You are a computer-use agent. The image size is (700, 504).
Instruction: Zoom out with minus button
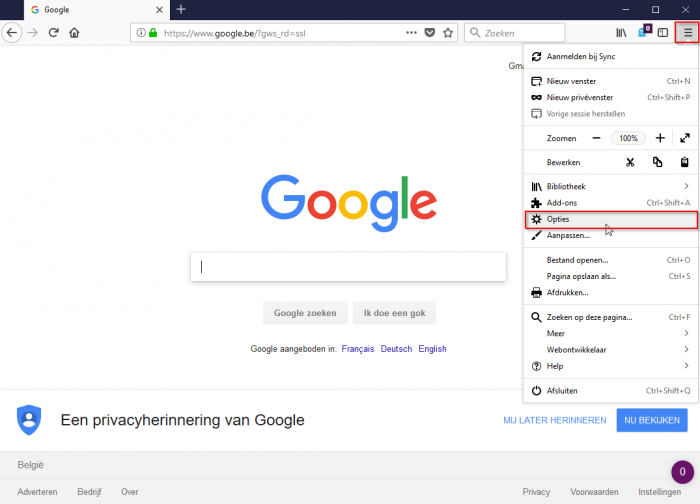coord(596,138)
